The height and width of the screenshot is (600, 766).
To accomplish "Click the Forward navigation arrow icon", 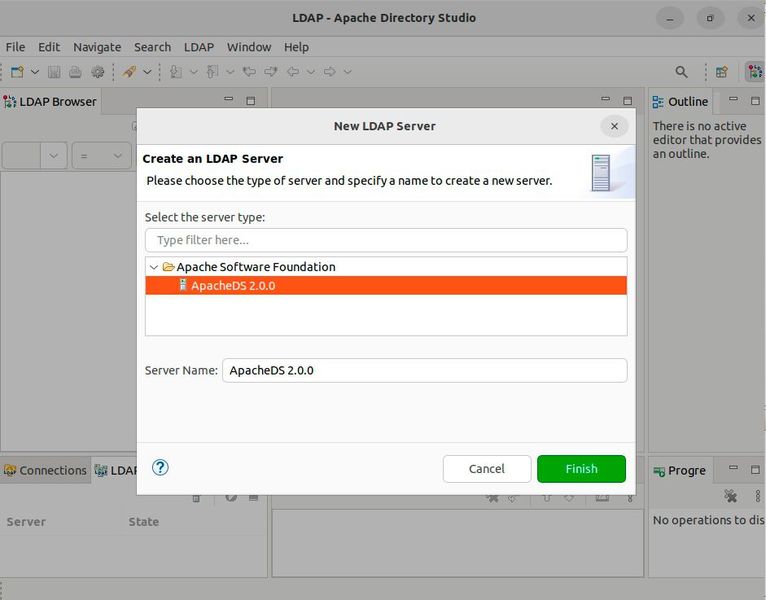I will pyautogui.click(x=330, y=72).
